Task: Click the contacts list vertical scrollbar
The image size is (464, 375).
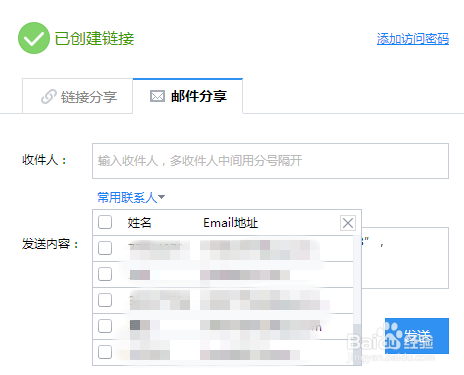Action: point(357,300)
